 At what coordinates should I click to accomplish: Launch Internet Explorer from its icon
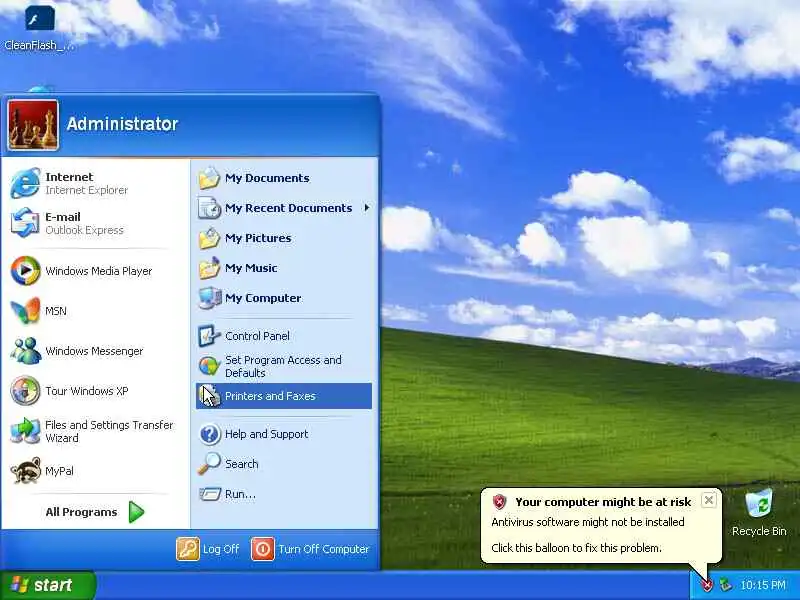tap(25, 183)
